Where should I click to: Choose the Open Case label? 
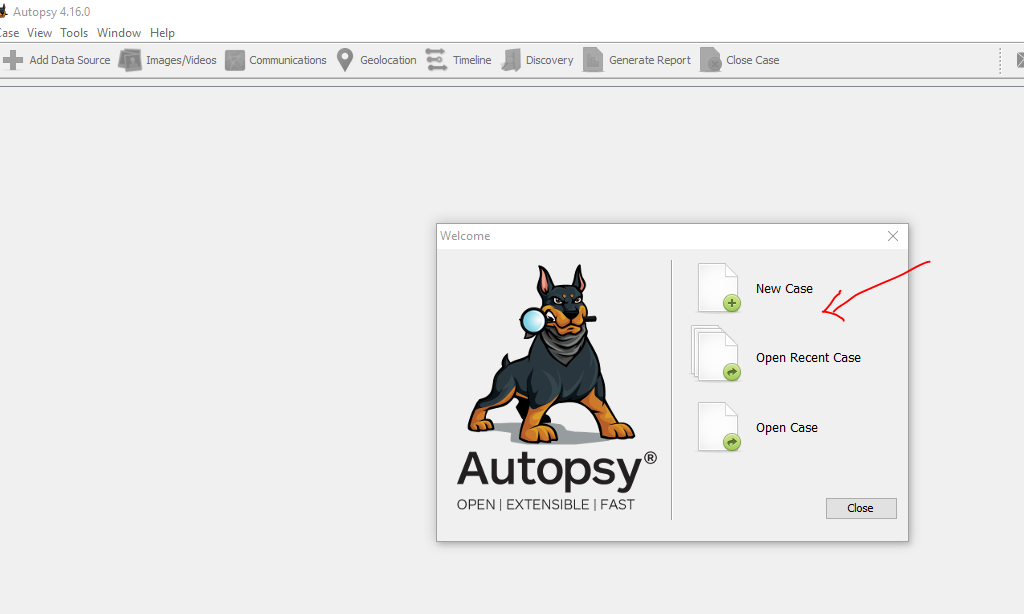click(x=787, y=428)
